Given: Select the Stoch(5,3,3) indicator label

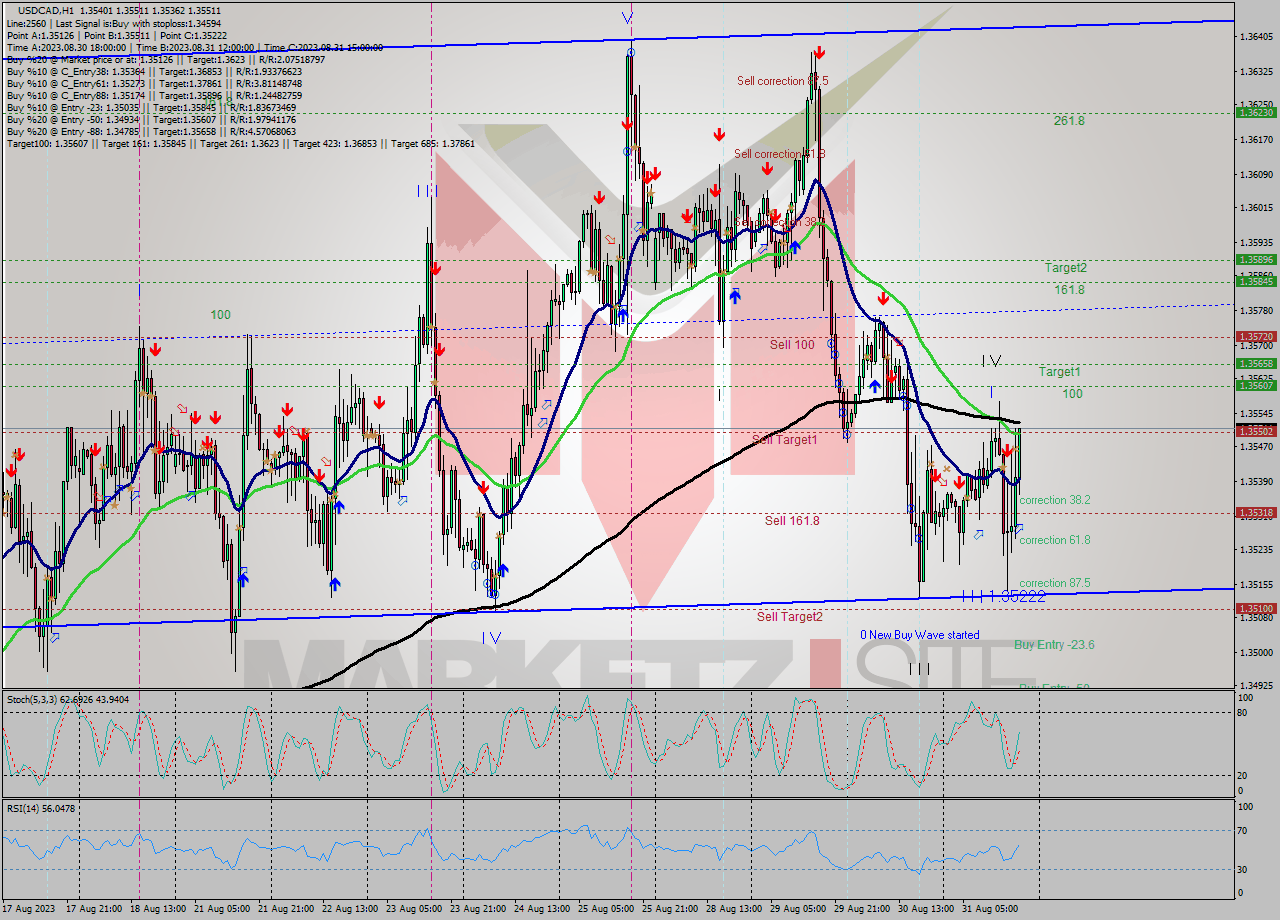Looking at the screenshot, I should (x=66, y=700).
